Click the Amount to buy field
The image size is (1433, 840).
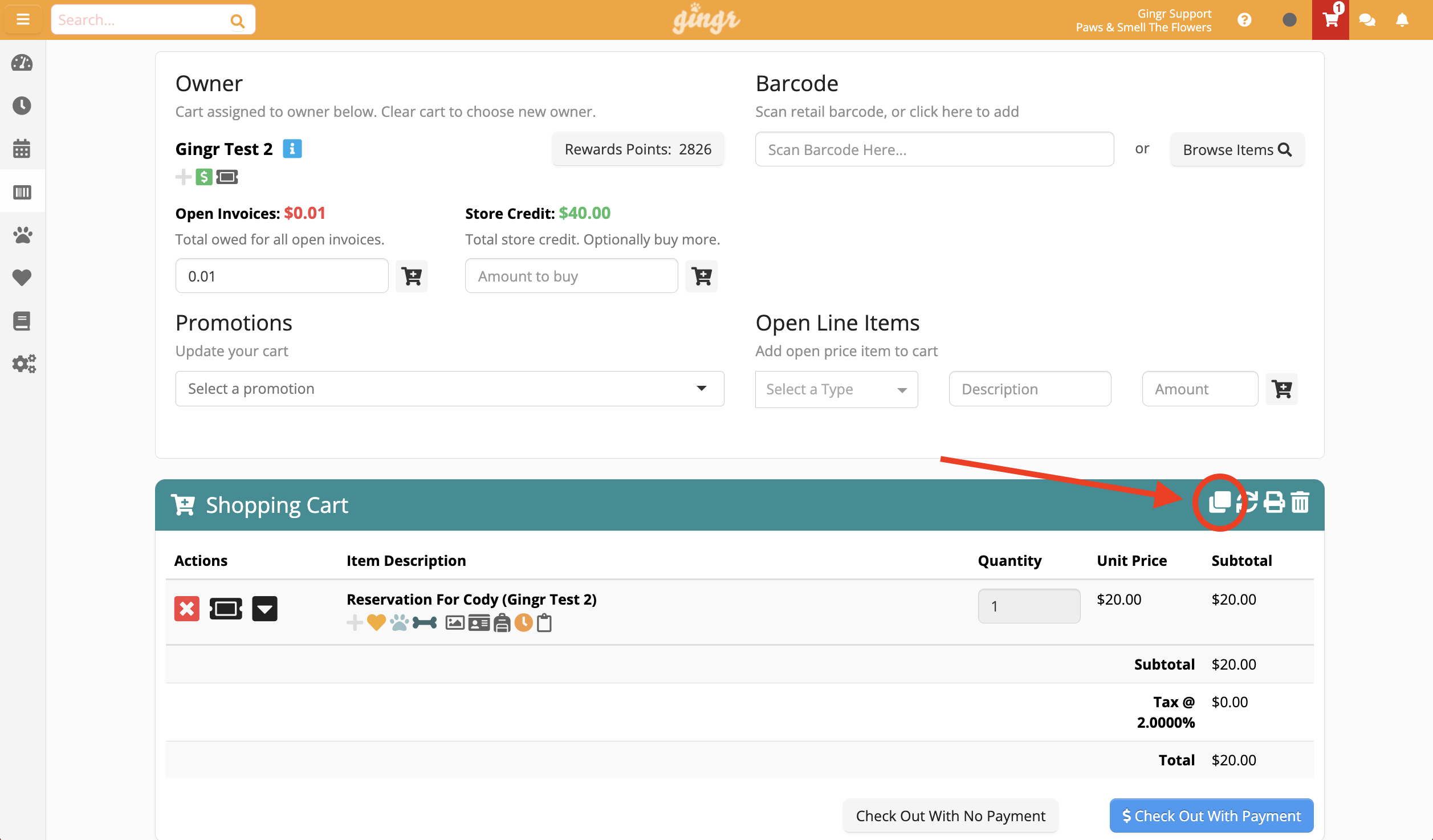(x=571, y=276)
